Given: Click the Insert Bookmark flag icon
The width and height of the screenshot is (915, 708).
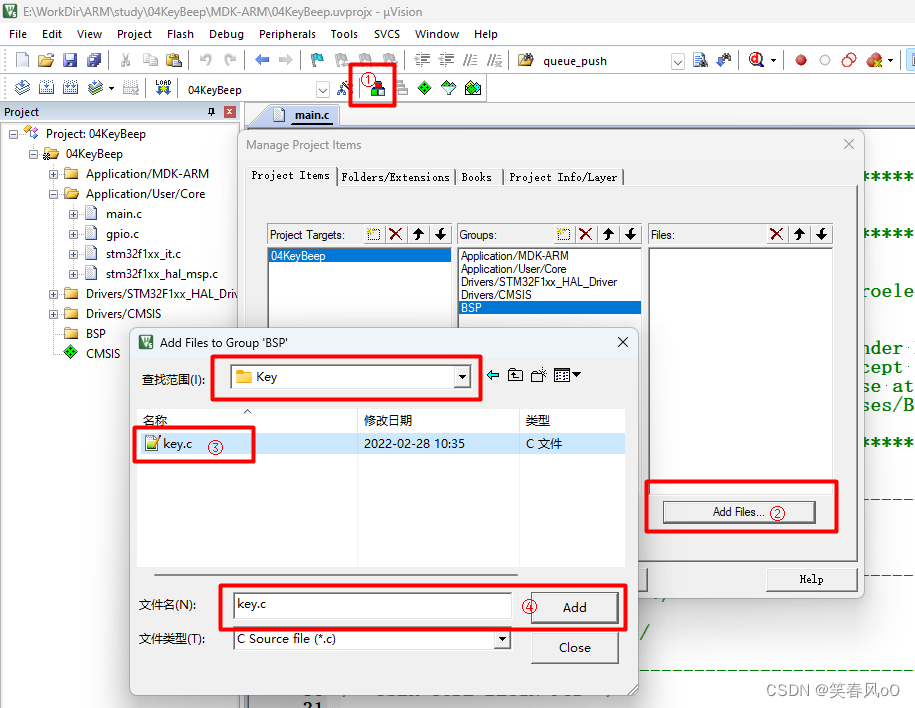Looking at the screenshot, I should 317,60.
